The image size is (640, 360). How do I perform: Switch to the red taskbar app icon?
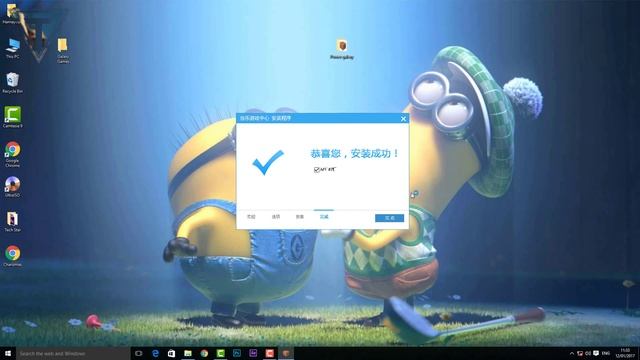click(x=269, y=353)
